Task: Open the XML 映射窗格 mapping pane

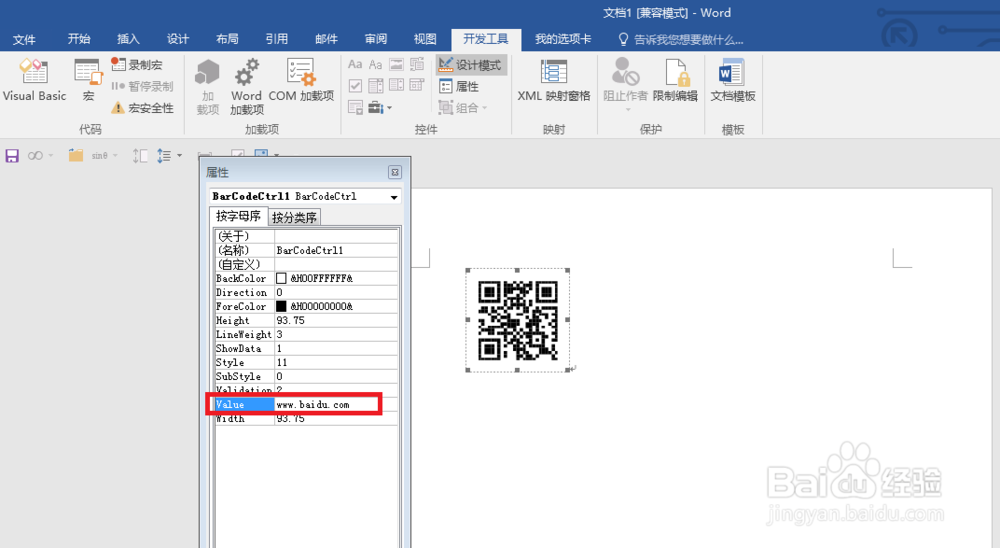Action: [554, 80]
